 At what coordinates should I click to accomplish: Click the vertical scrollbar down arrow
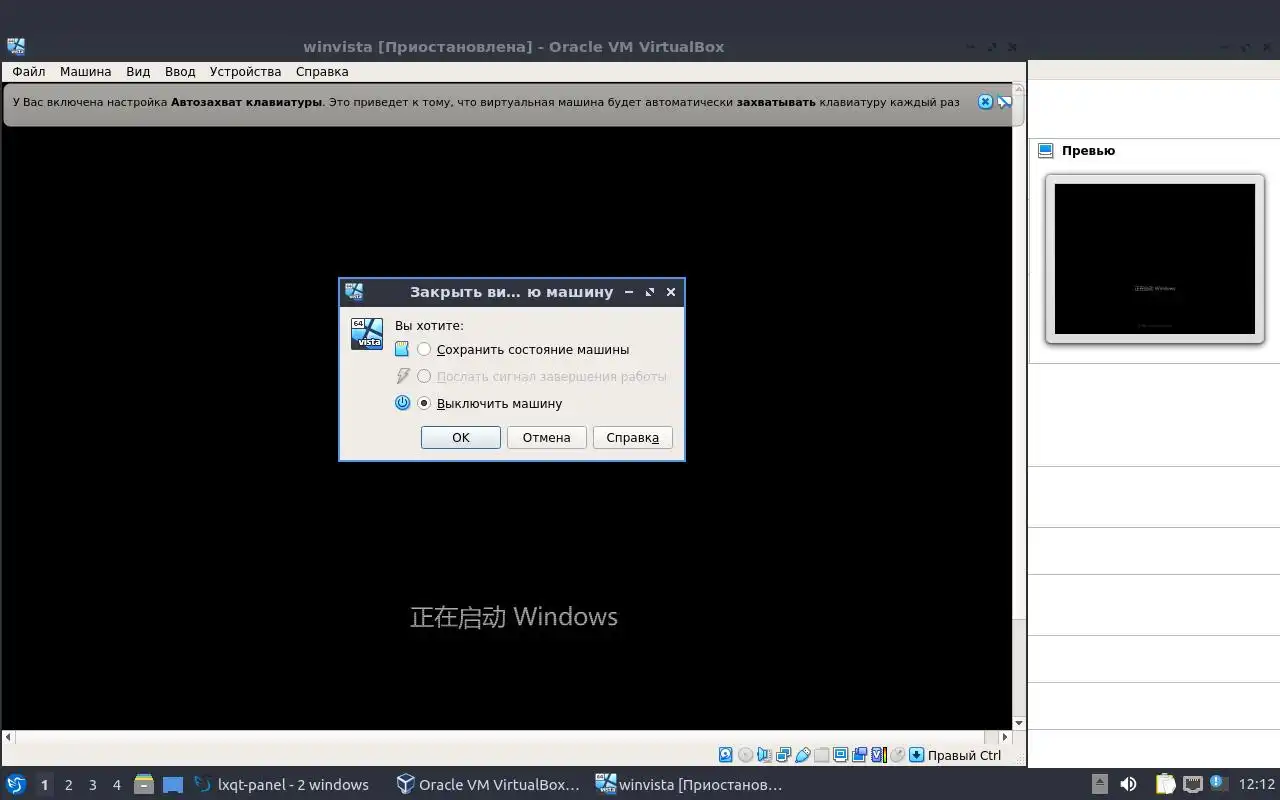1019,723
